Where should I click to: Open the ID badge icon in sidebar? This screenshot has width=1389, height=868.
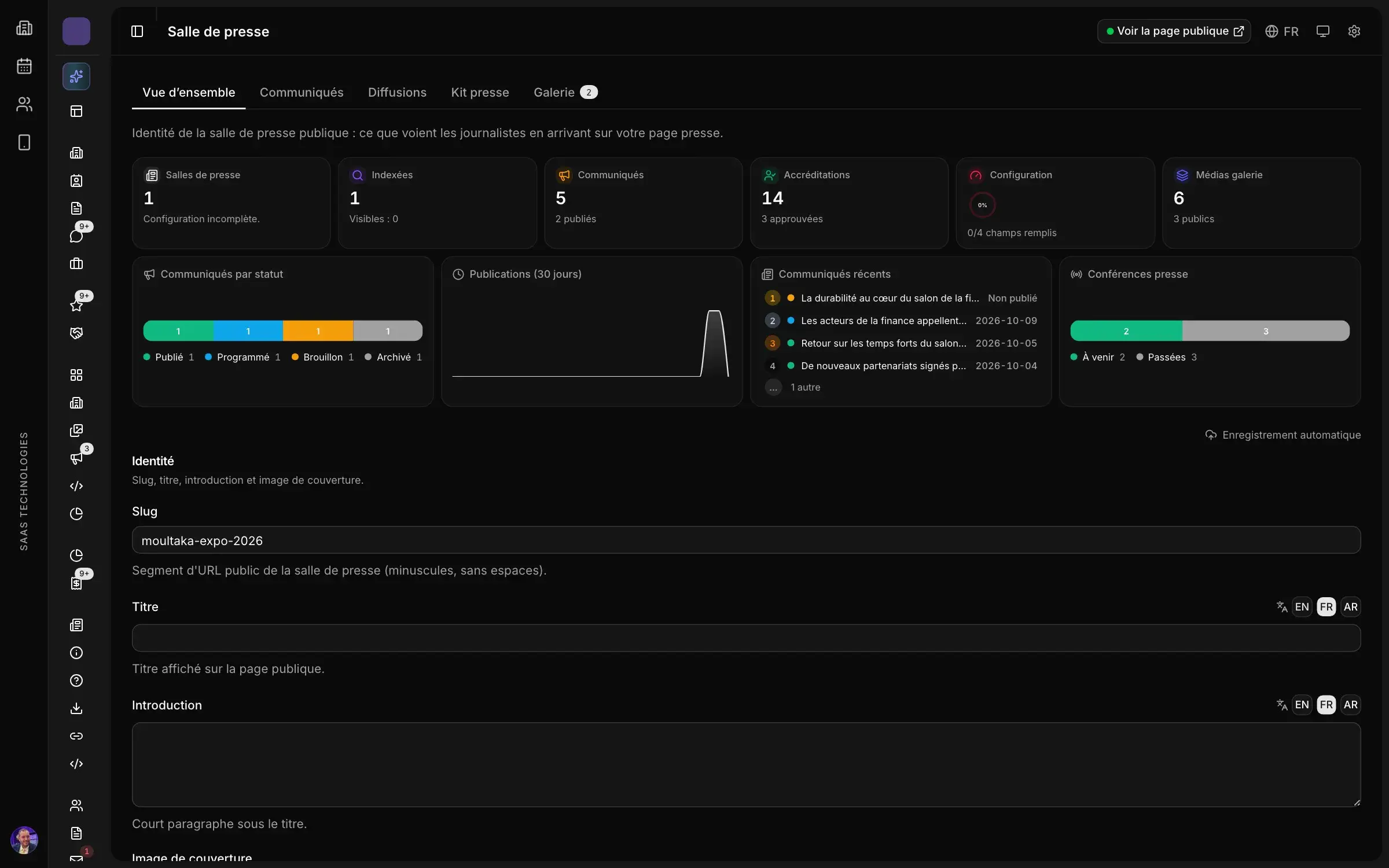76,181
